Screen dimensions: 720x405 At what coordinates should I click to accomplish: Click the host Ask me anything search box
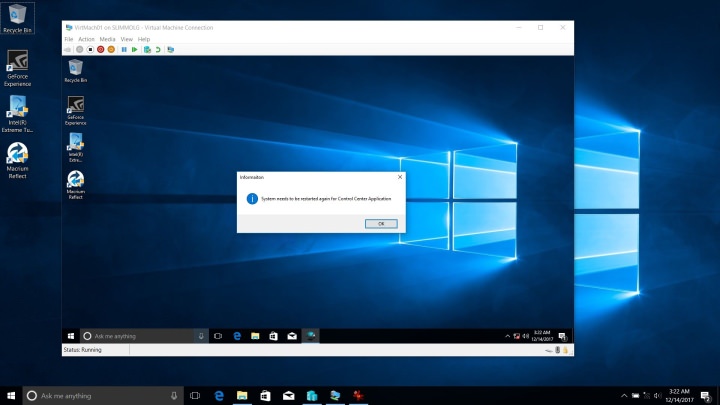point(103,395)
